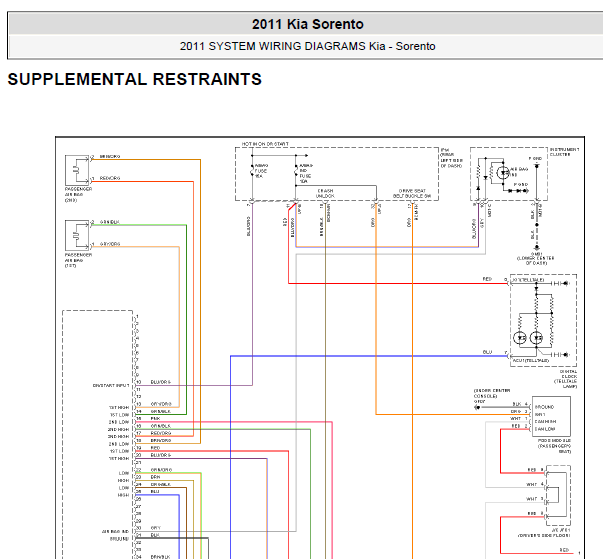Click the 'GRN/BLK' wire label near air bag
This screenshot has height=559, width=603.
point(110,222)
